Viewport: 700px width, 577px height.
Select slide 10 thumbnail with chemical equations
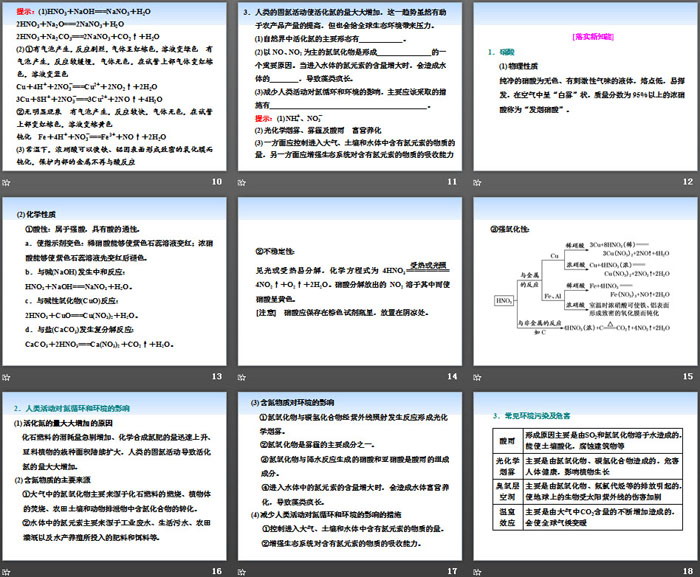[x=115, y=86]
